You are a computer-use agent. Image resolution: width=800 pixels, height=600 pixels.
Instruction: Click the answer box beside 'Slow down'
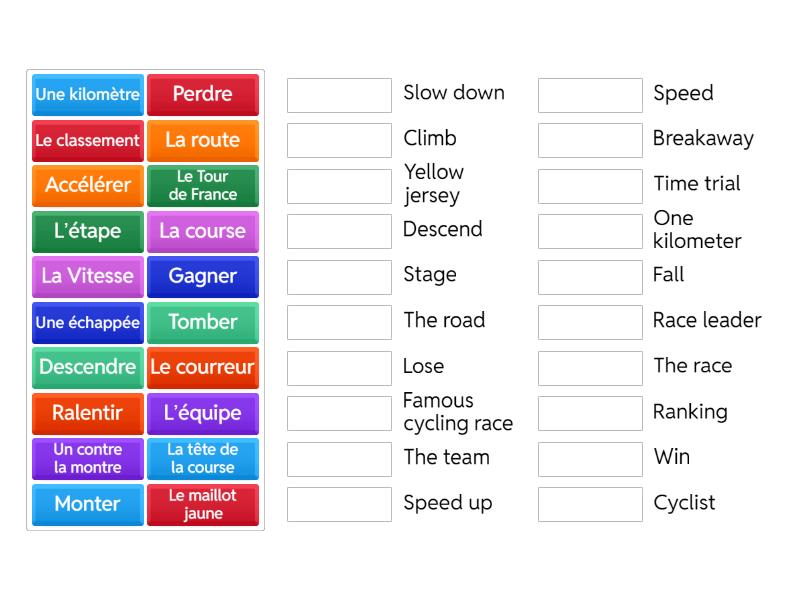pyautogui.click(x=339, y=95)
